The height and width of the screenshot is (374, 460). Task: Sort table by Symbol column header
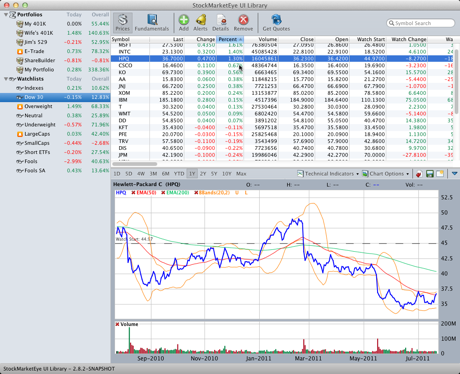[x=130, y=39]
